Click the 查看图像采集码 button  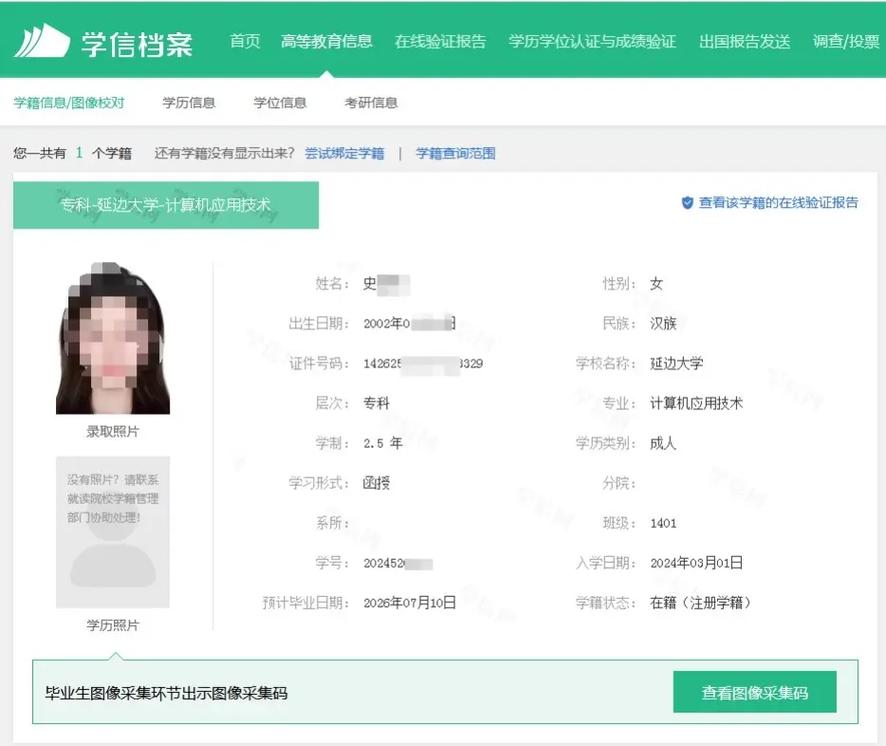pos(754,692)
